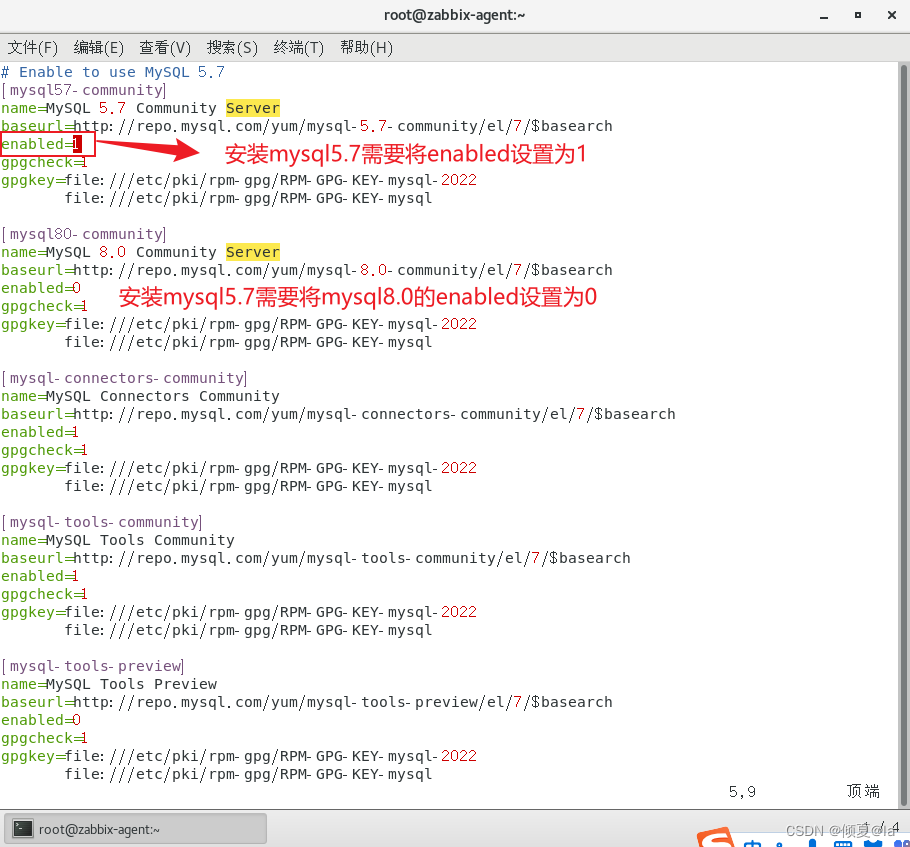Screen dimensions: 910x847
Task: Click enabled=1 under mysql-connectors-community
Action: 40,432
